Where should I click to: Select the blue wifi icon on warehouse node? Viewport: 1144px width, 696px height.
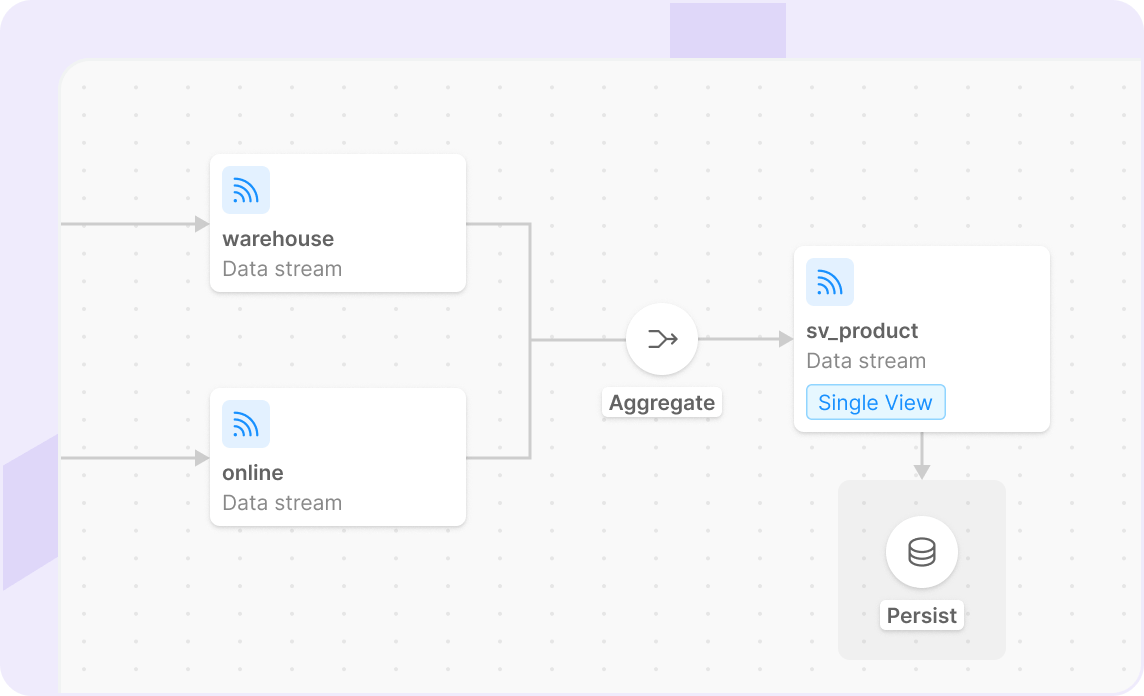tap(245, 190)
